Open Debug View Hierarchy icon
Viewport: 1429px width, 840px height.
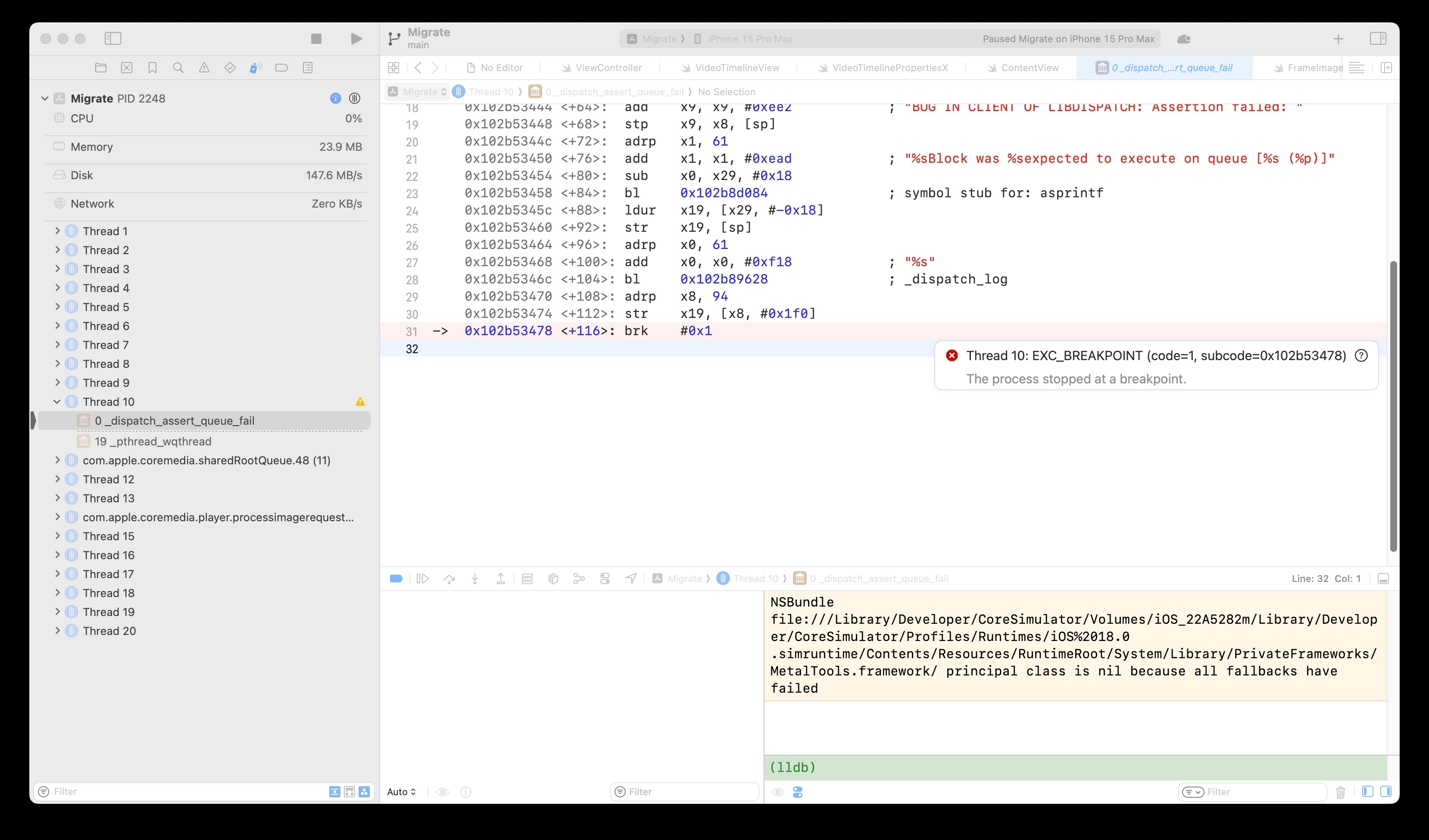(553, 579)
